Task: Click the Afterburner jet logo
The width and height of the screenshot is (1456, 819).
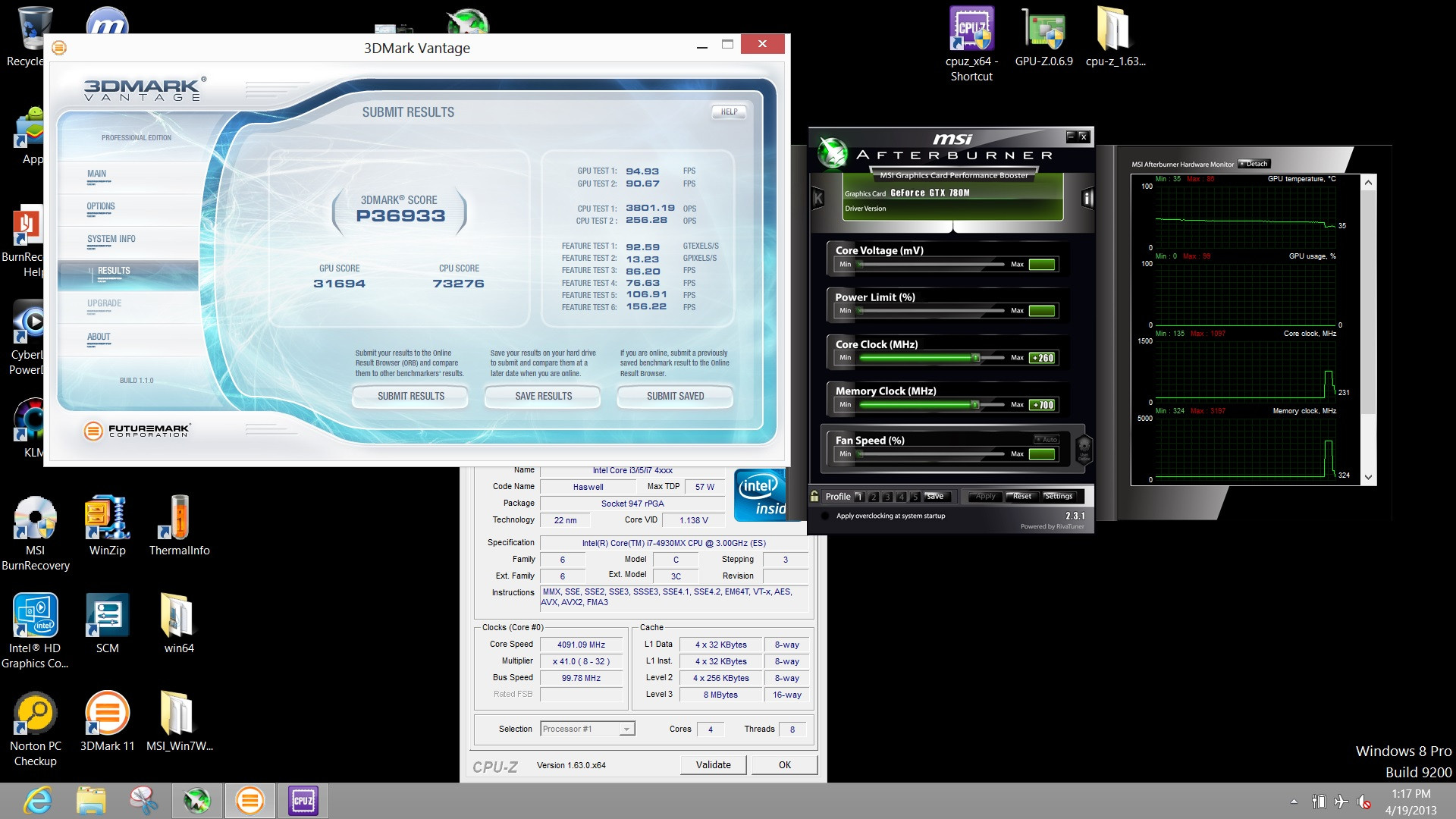Action: pos(832,152)
